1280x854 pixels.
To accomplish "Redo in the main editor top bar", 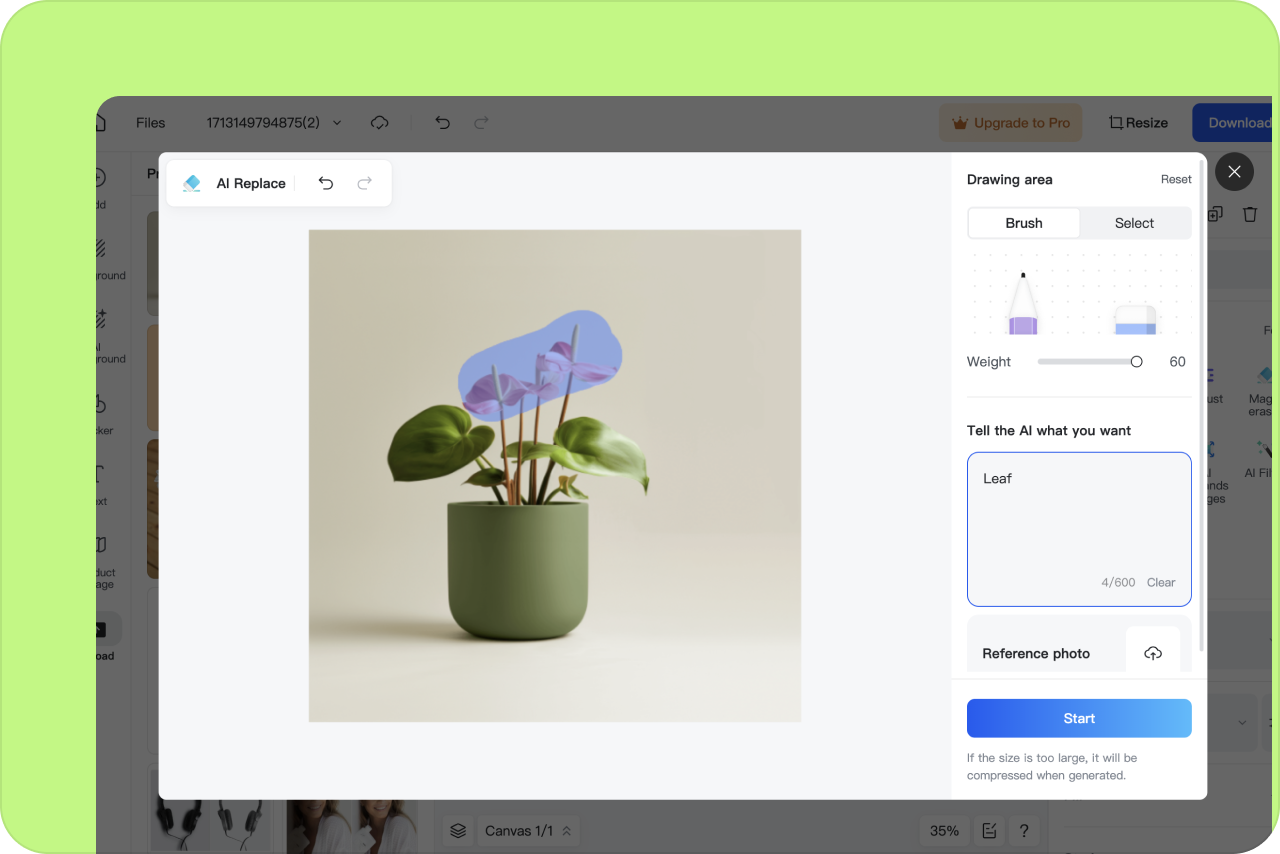I will pos(481,123).
